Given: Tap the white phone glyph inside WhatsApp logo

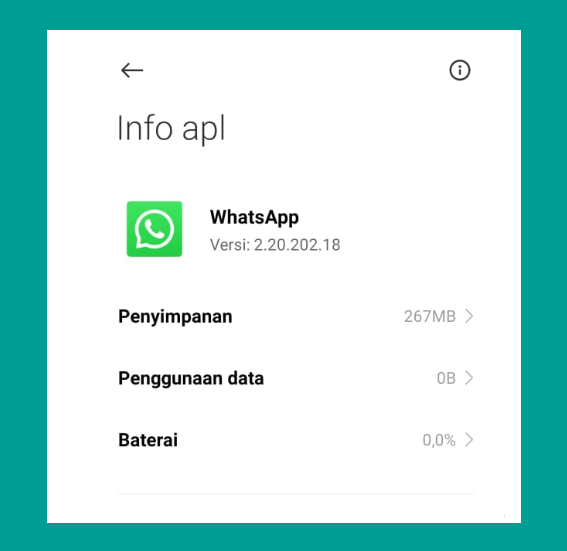Looking at the screenshot, I should pyautogui.click(x=154, y=229).
